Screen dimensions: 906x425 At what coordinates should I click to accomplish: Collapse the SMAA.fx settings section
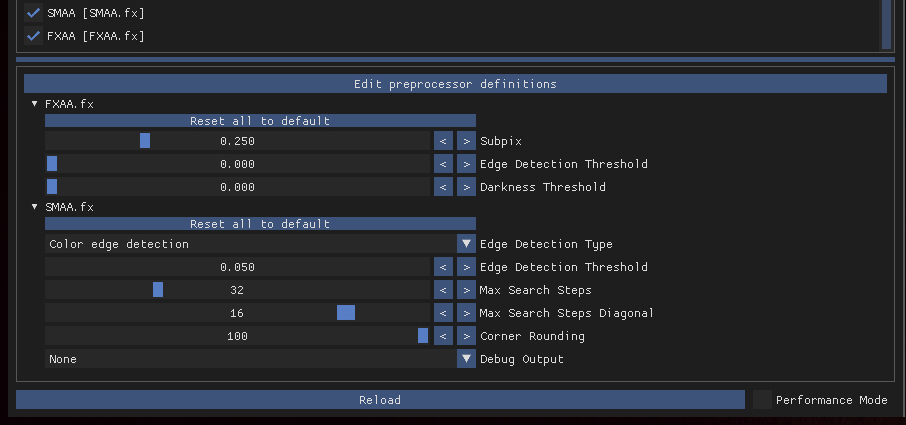coord(35,207)
